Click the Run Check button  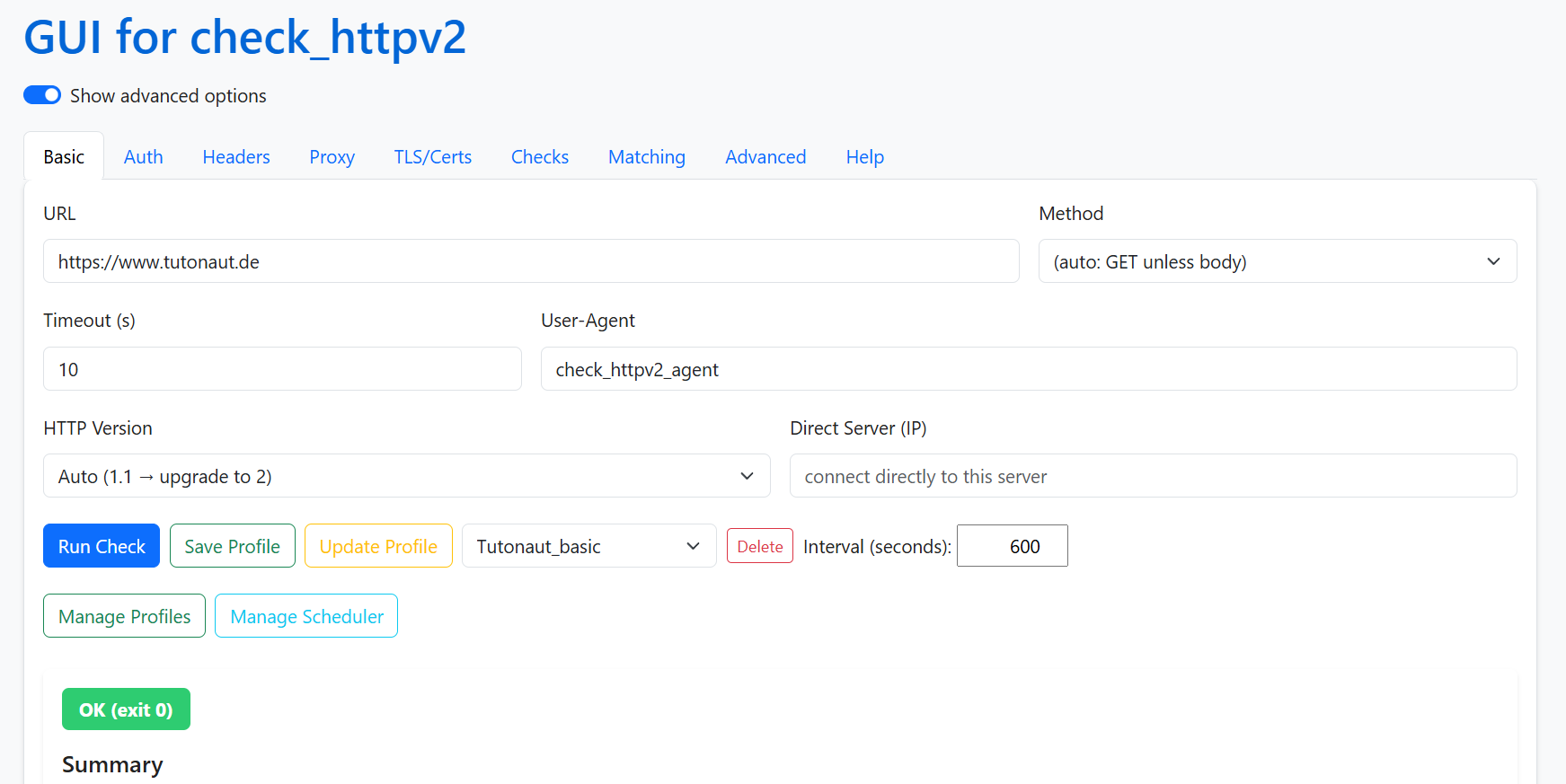pos(102,546)
